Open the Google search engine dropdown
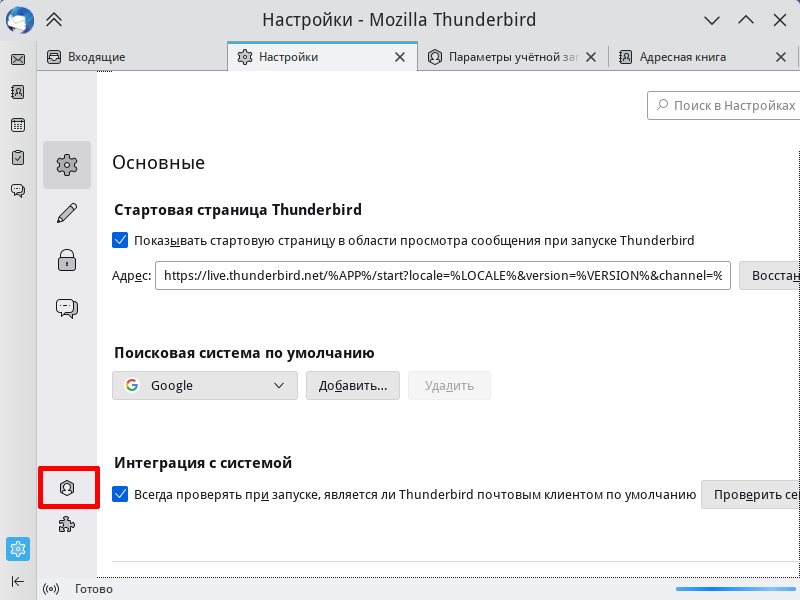800x600 pixels. (x=205, y=386)
